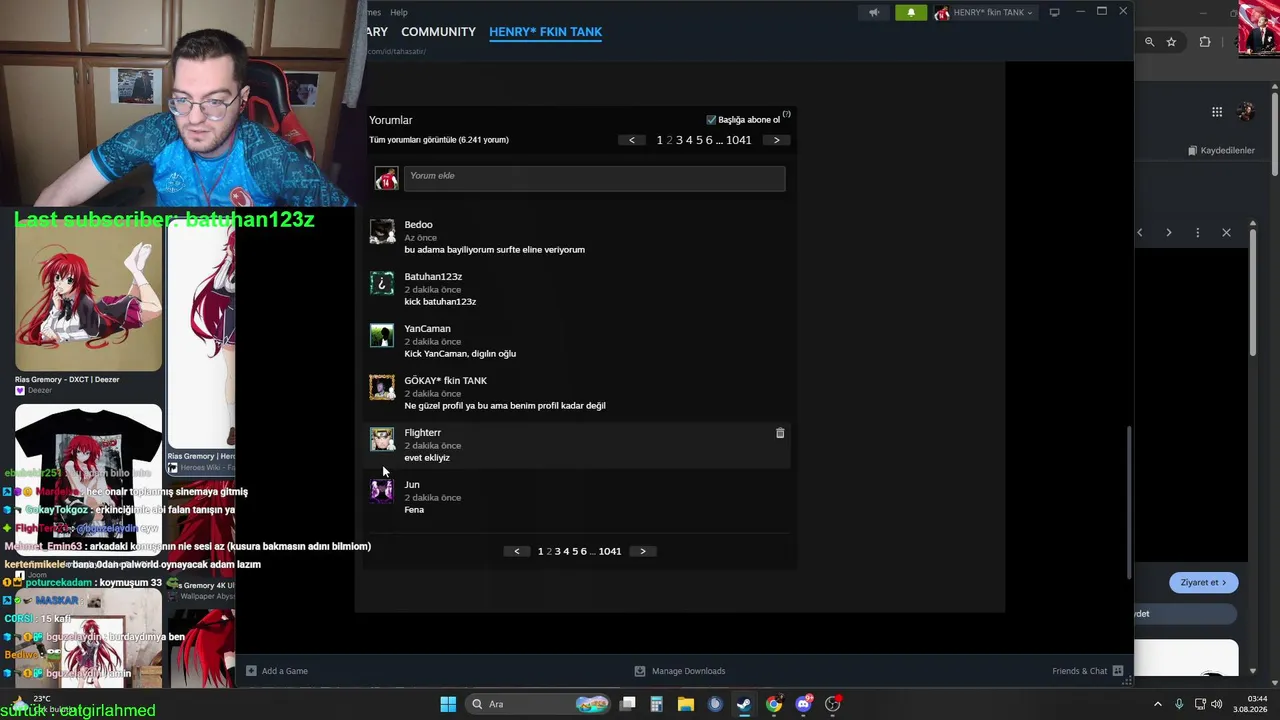The width and height of the screenshot is (1280, 720).
Task: Open Friends & Chat in Steam
Action: (1088, 671)
